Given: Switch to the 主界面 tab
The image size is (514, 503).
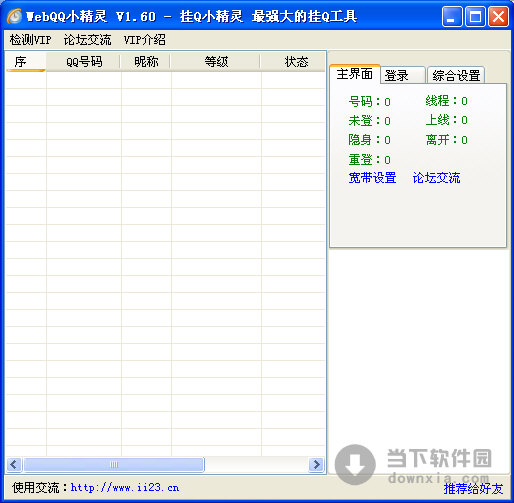Looking at the screenshot, I should 354,74.
